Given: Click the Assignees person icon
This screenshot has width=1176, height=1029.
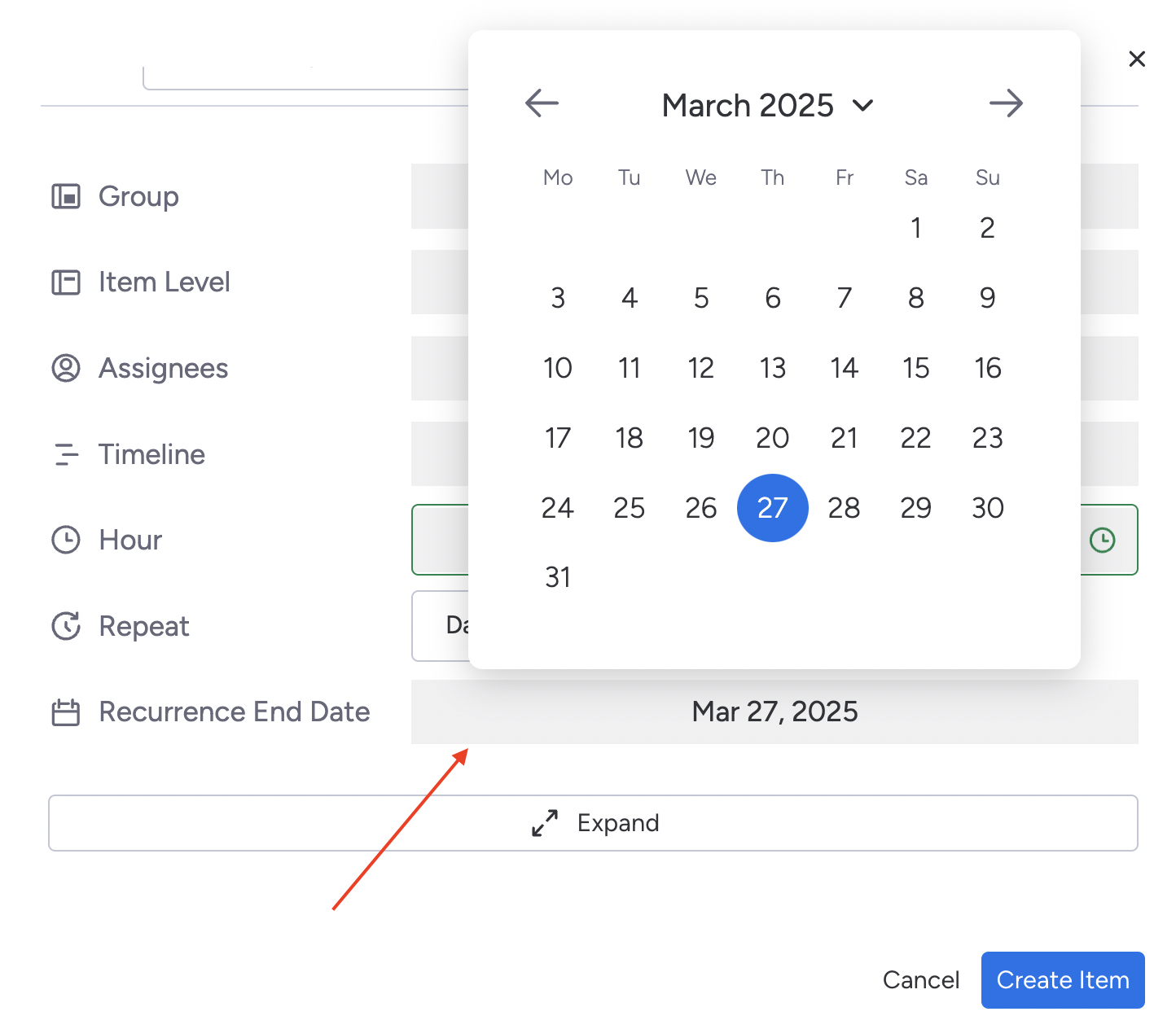Looking at the screenshot, I should tap(66, 368).
